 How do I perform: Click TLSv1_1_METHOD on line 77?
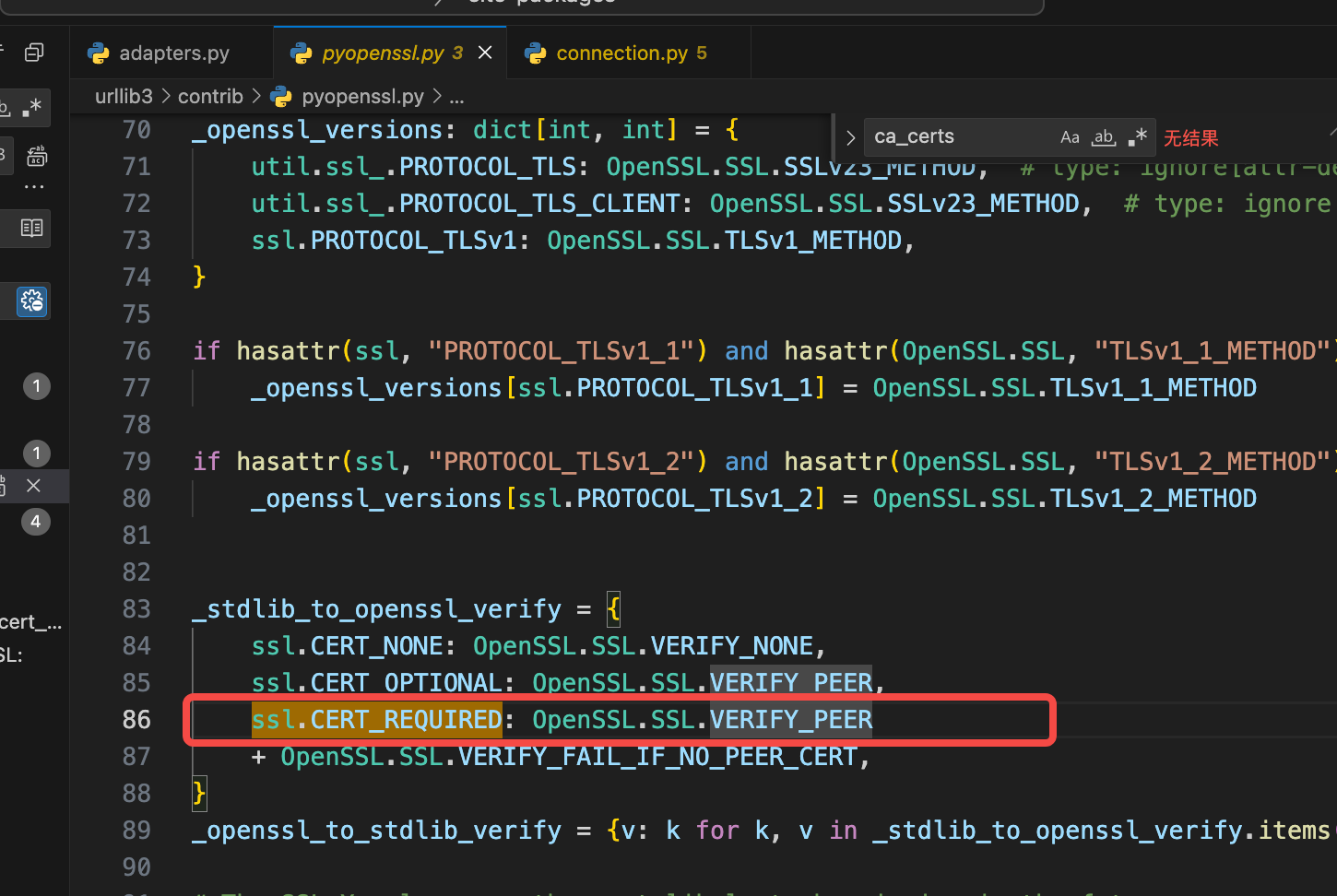pos(1154,388)
